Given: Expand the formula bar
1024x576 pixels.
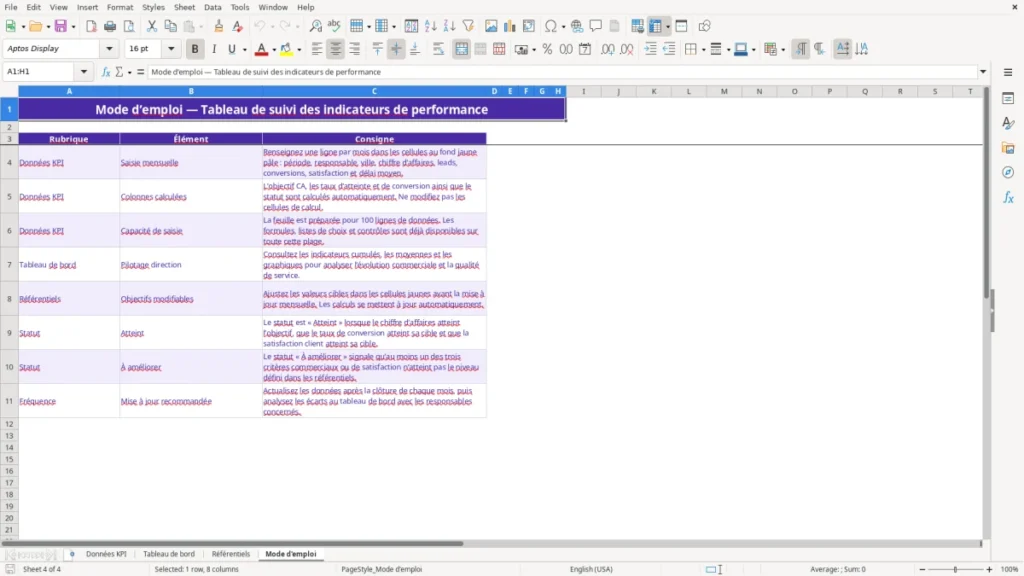Looking at the screenshot, I should [x=983, y=72].
